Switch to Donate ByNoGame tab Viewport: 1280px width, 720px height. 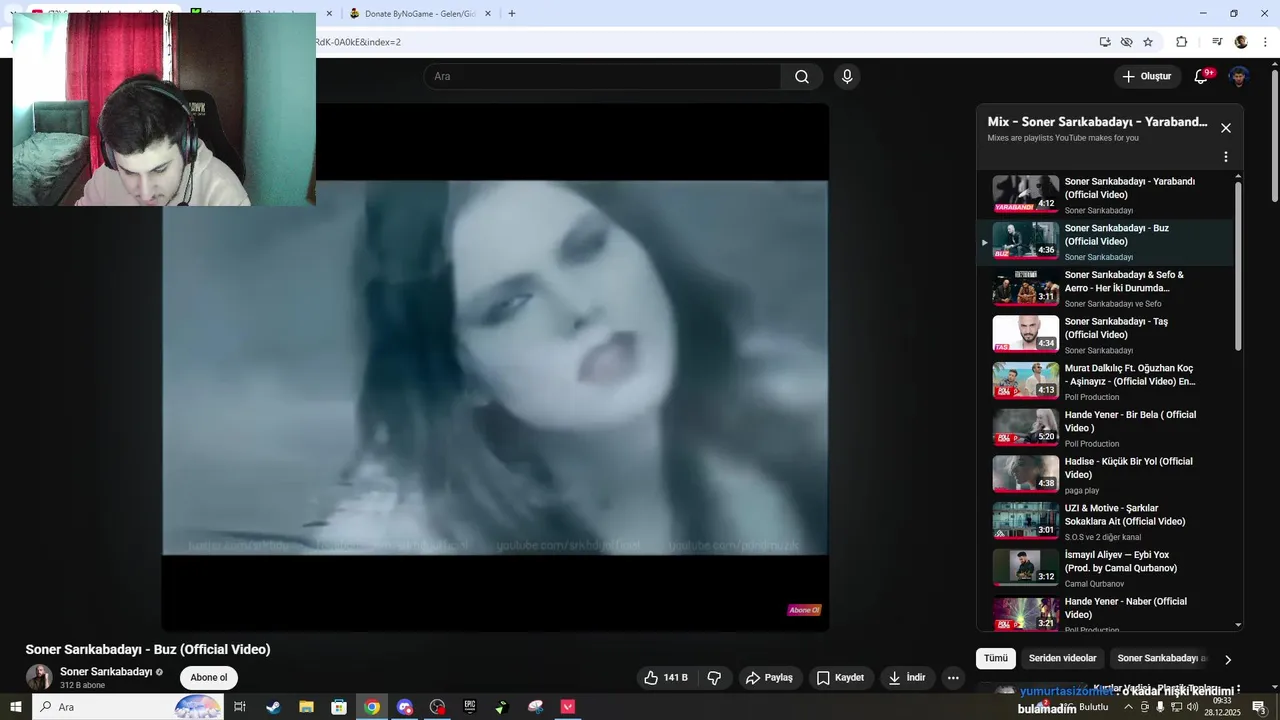(420, 14)
